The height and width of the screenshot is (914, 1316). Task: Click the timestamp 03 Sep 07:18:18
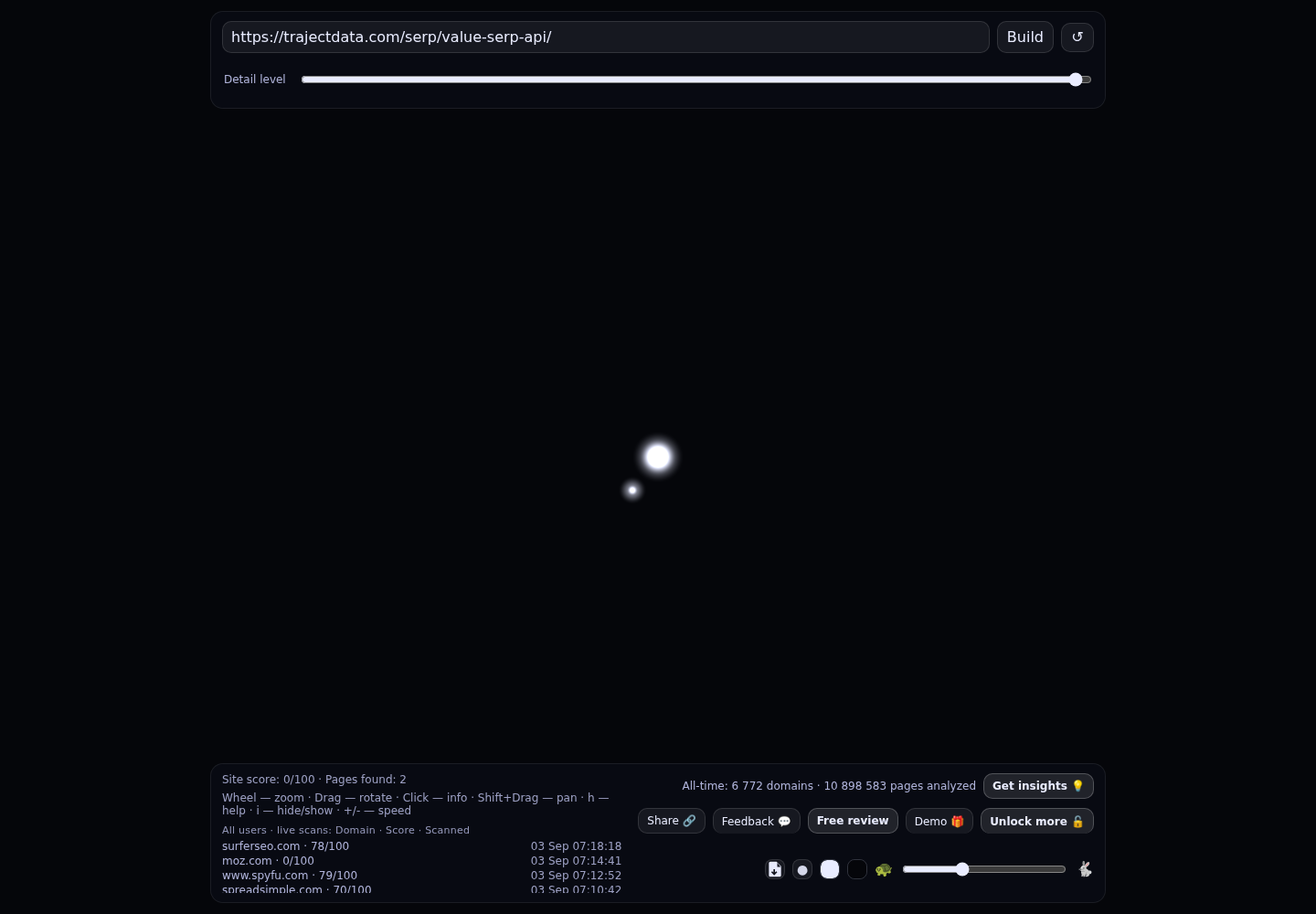pos(576,846)
